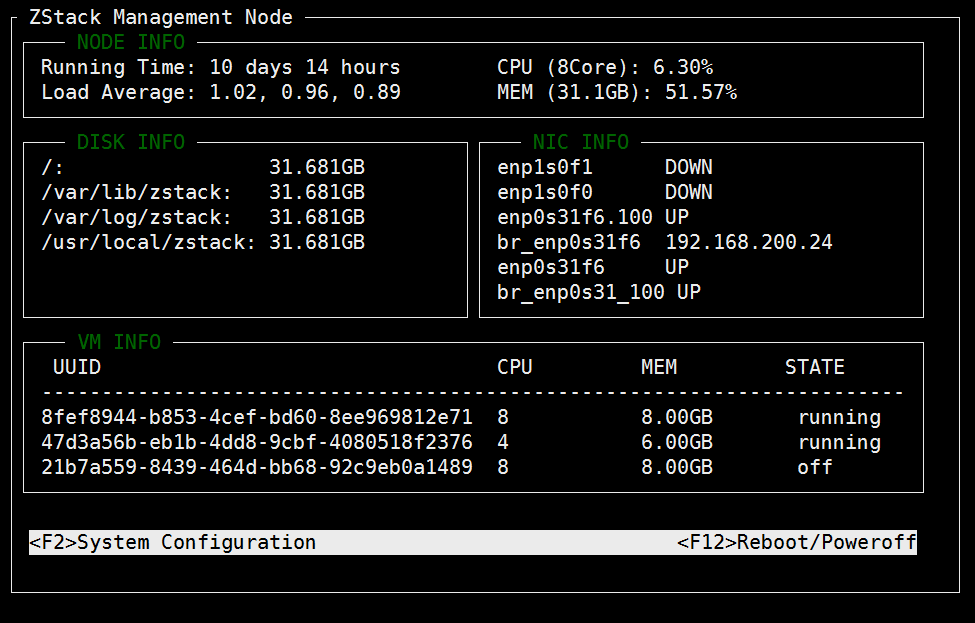The image size is (975, 623).
Task: Click the br_enp0s31f6 bridge name
Action: pos(568,242)
